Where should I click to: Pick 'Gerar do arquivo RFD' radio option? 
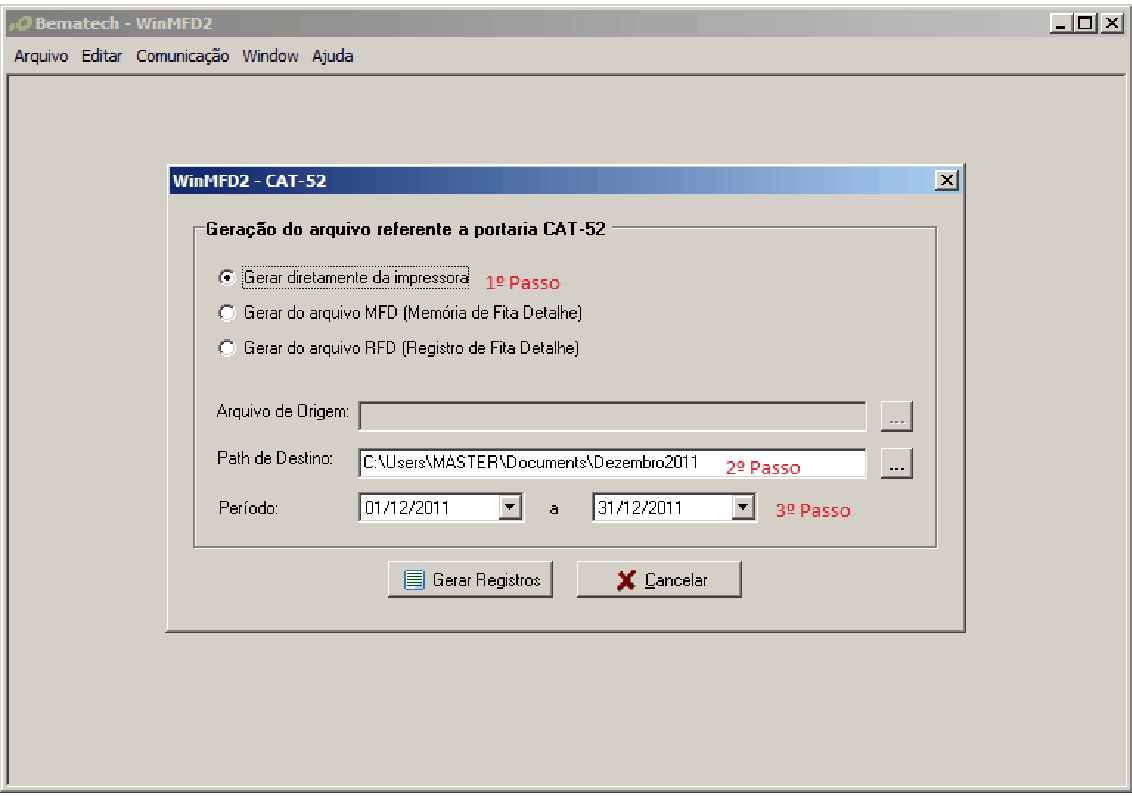[227, 348]
